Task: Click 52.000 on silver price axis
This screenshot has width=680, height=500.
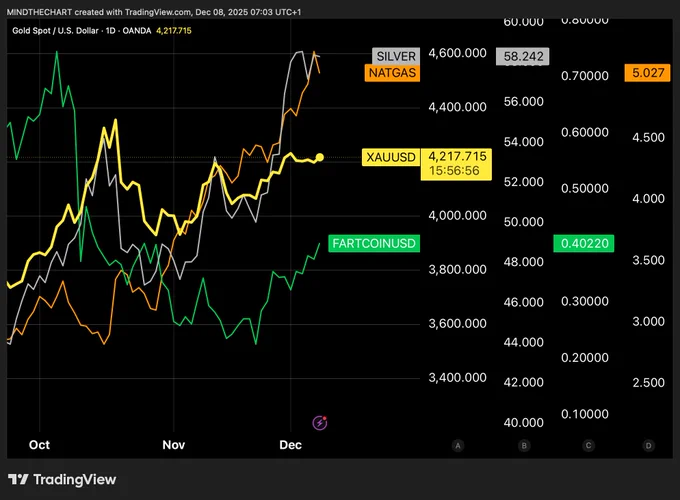Action: pos(523,182)
